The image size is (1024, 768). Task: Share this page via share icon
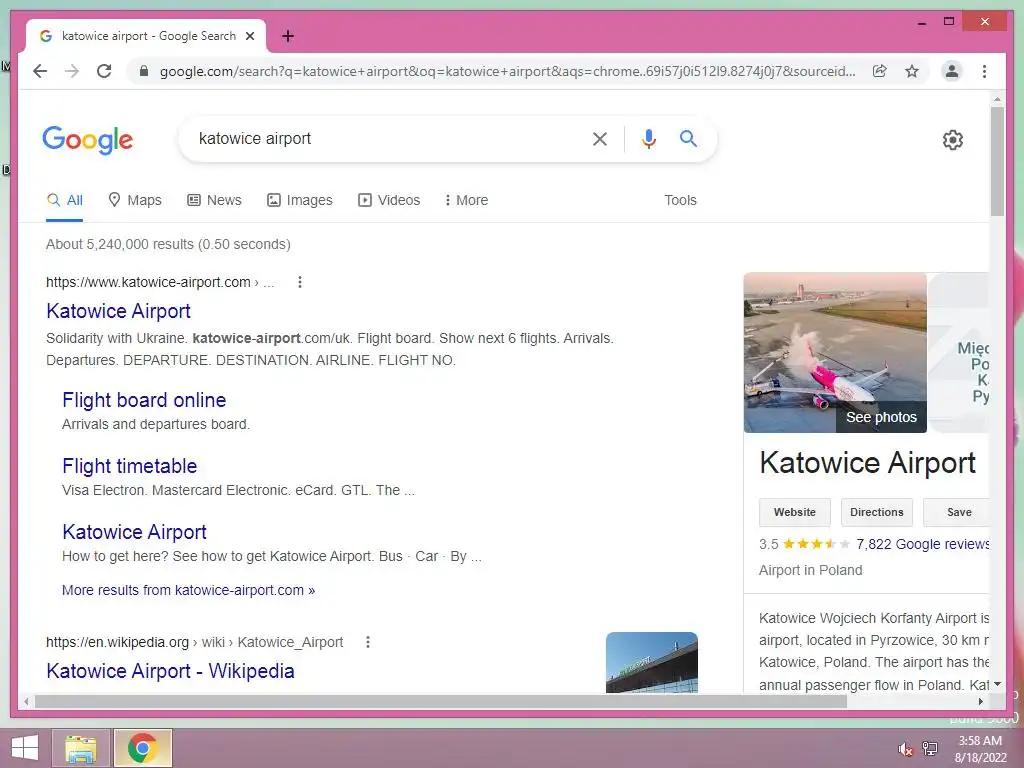880,71
